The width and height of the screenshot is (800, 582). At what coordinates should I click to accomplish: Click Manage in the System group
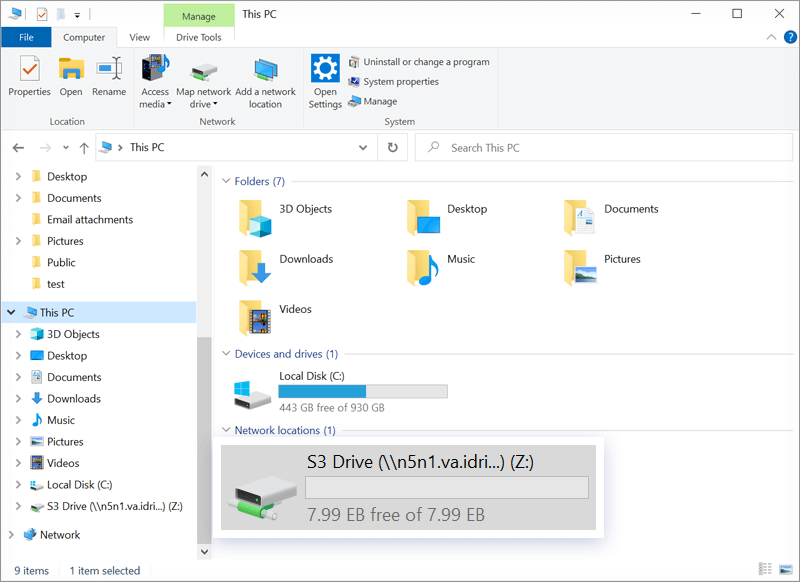(x=373, y=102)
